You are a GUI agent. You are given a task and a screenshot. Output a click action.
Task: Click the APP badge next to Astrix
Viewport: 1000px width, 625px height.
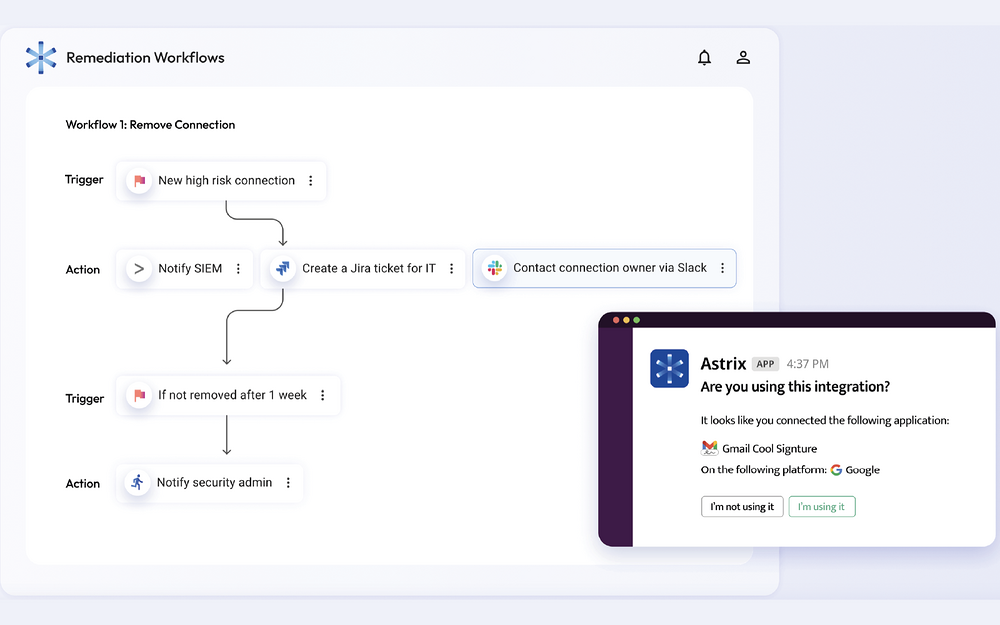pyautogui.click(x=765, y=364)
